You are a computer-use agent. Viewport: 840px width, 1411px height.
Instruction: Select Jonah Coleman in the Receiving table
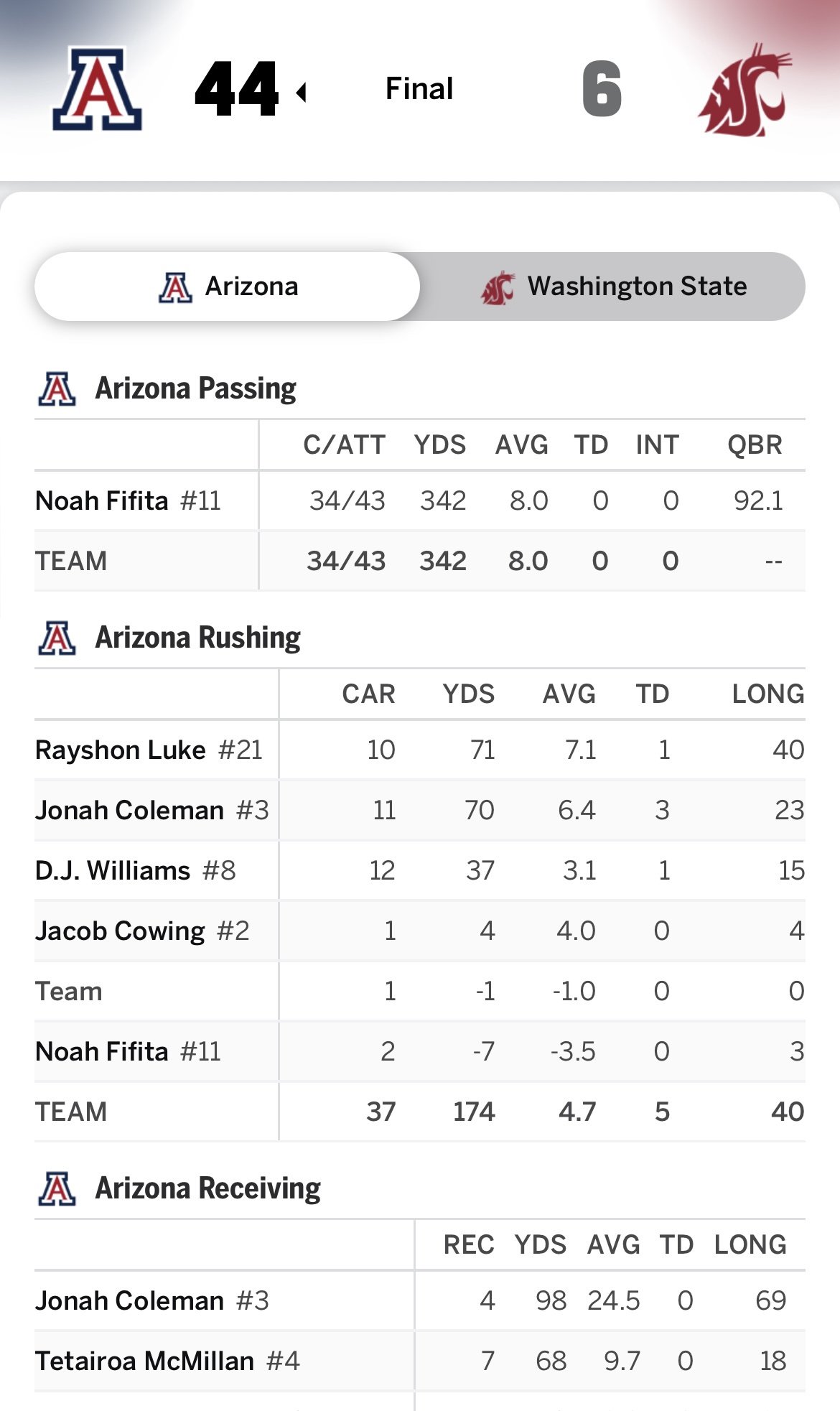click(129, 1300)
